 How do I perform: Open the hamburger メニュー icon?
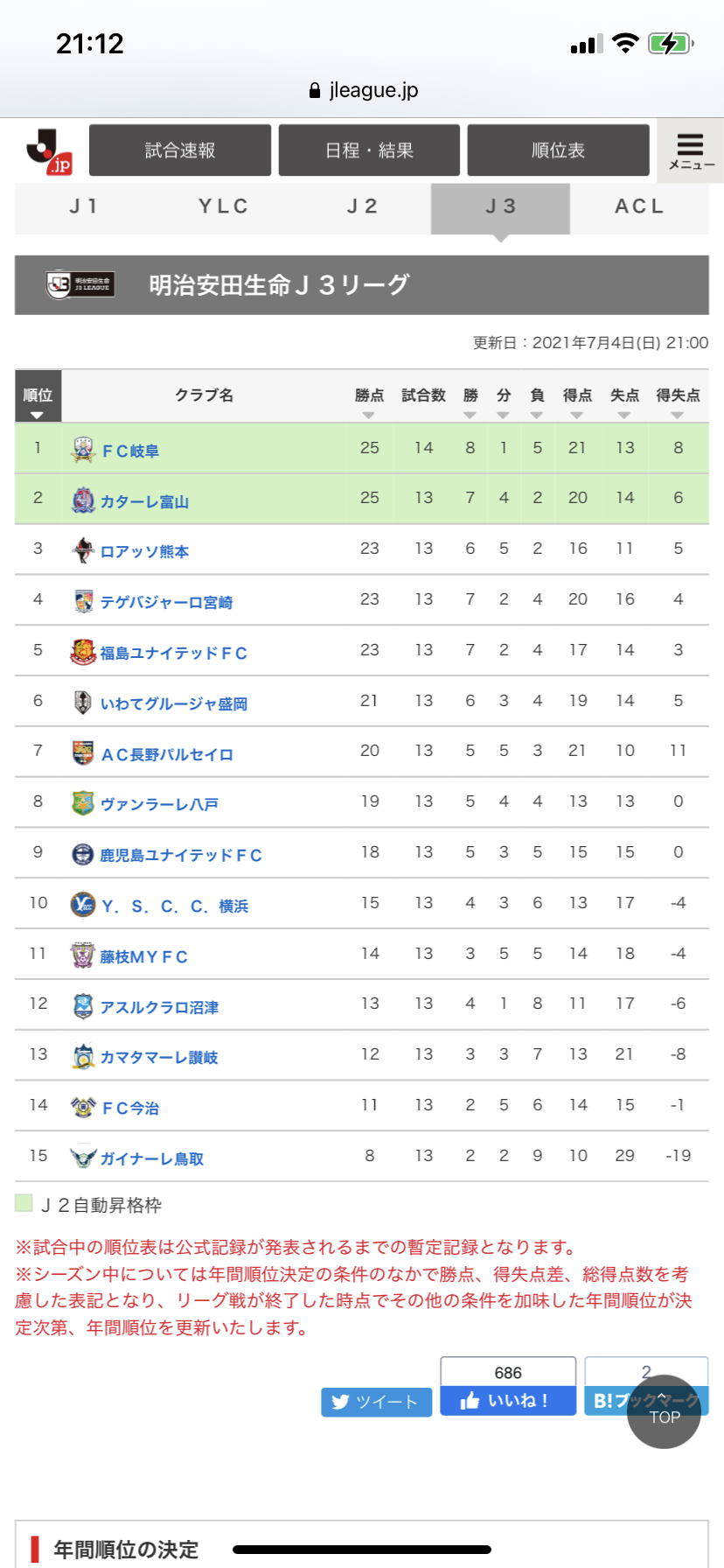coord(691,151)
